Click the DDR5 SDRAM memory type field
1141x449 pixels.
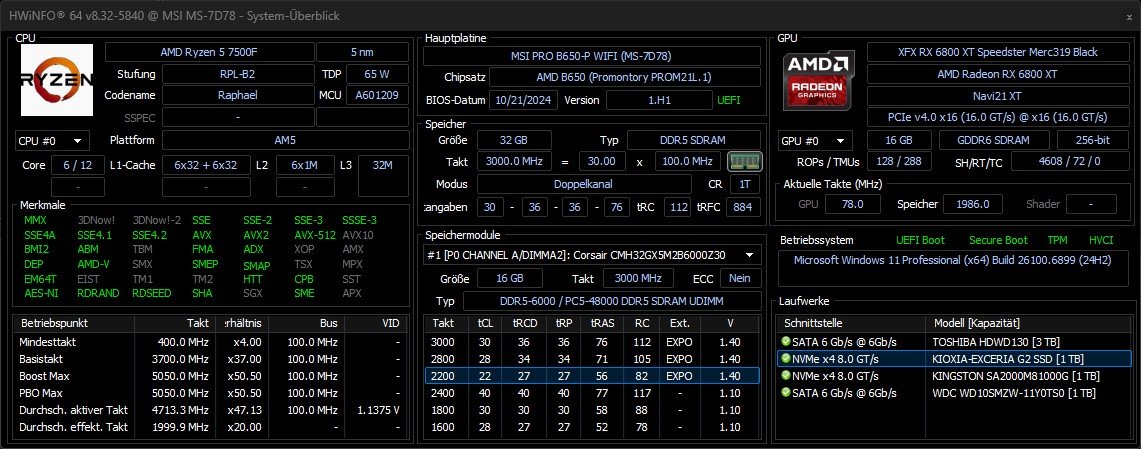pos(693,140)
